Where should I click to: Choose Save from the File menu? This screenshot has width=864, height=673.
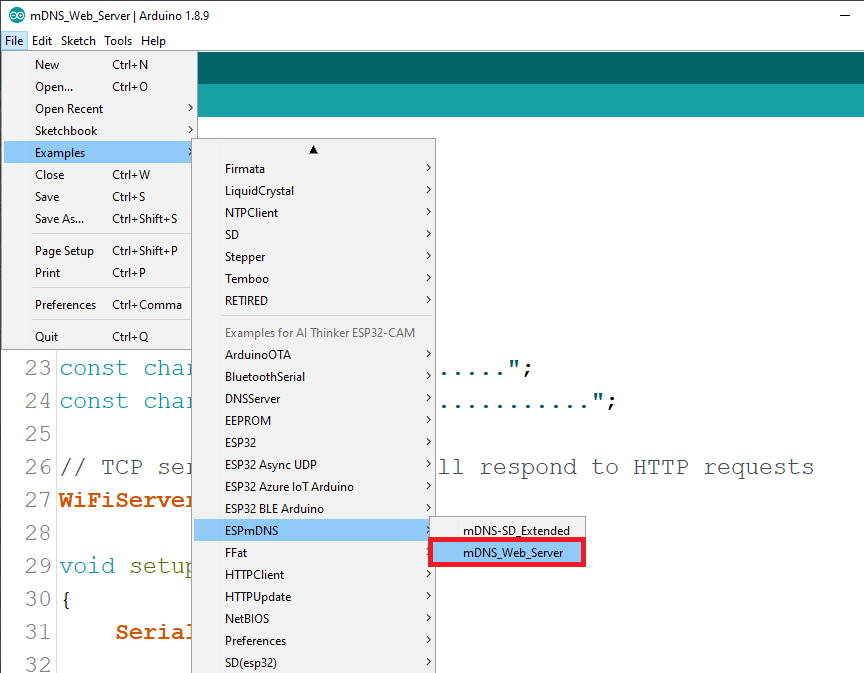tap(99, 197)
